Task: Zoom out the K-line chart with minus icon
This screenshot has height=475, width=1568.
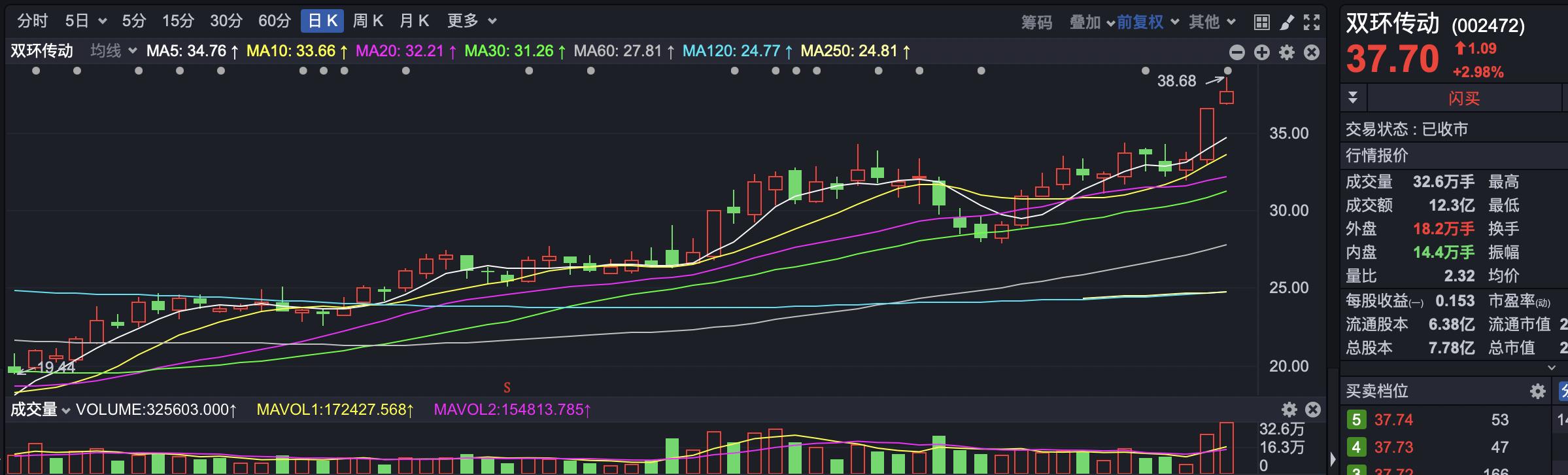Action: [x=1236, y=52]
